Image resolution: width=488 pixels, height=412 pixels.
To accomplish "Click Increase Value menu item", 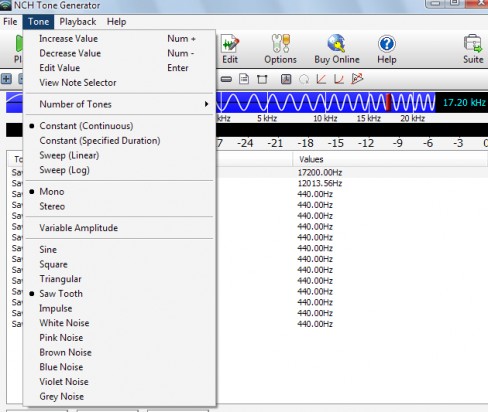I will pyautogui.click(x=119, y=39).
